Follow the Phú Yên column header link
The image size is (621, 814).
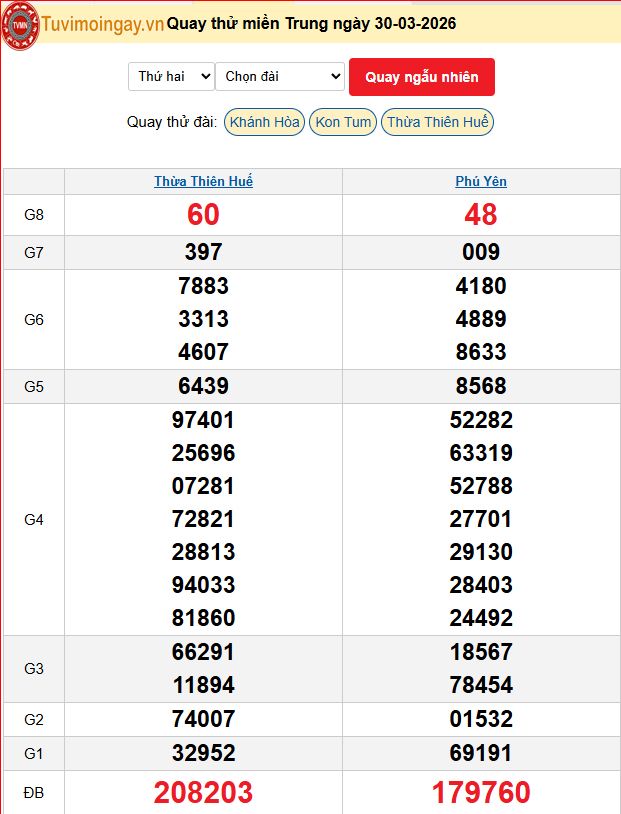point(481,181)
